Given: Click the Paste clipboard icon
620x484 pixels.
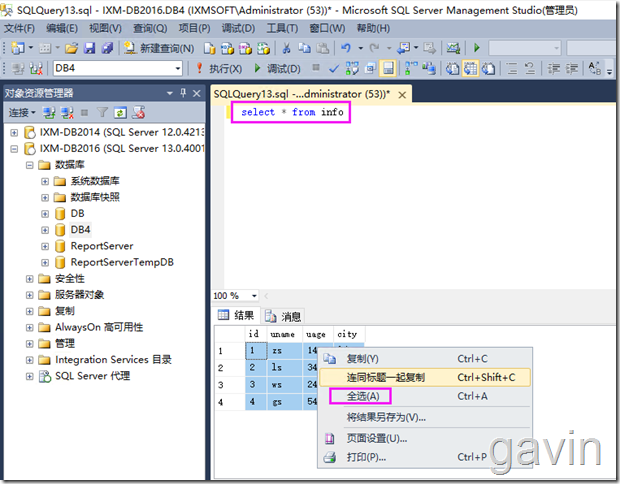Looking at the screenshot, I should 323,48.
